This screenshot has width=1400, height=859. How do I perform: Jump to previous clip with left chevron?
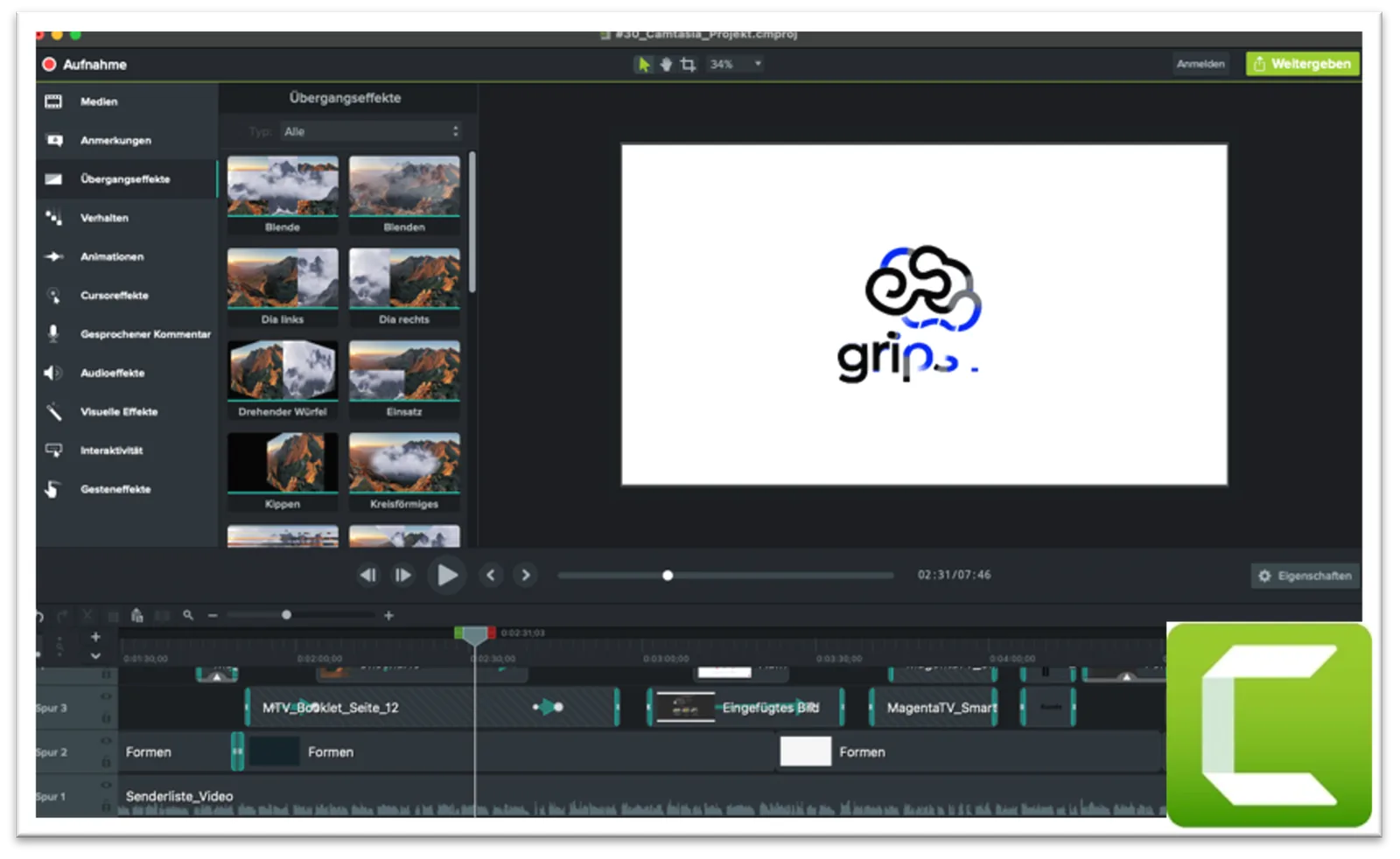(490, 575)
